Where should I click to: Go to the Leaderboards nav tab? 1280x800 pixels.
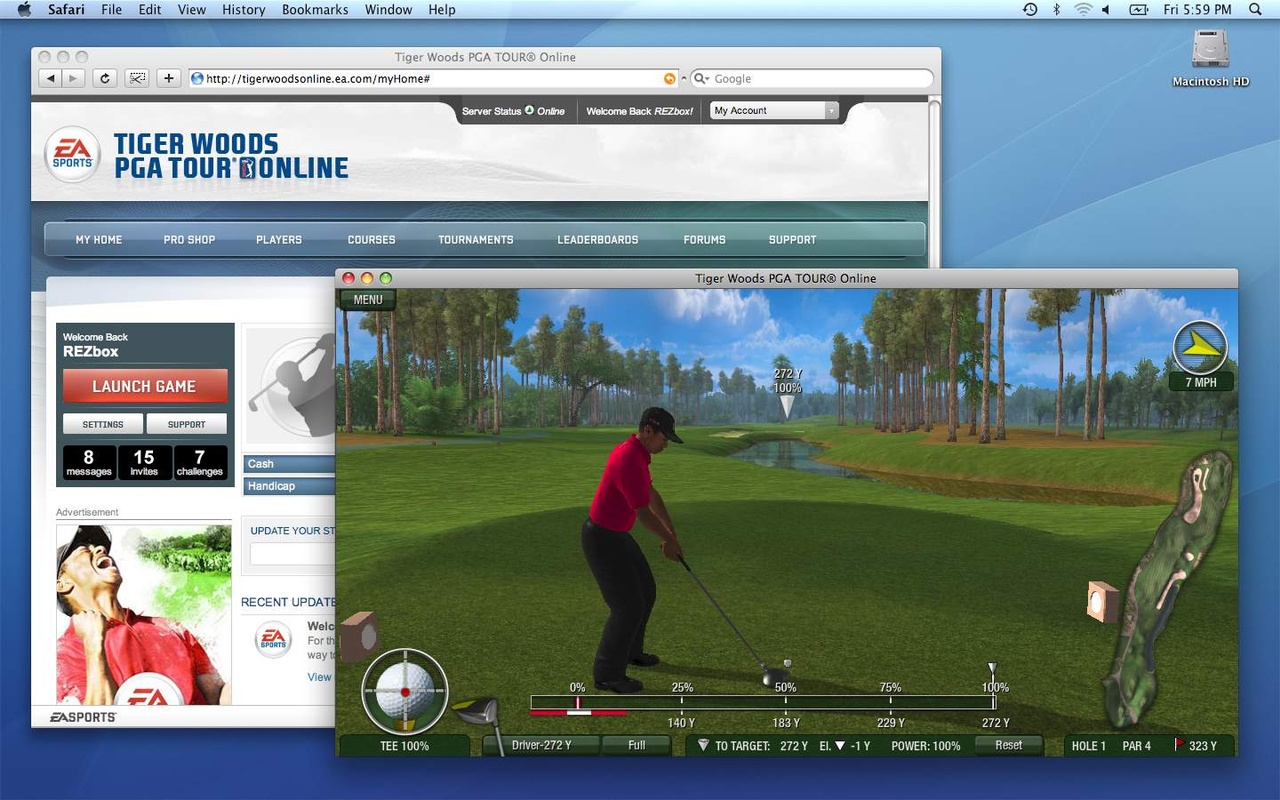[x=597, y=240]
